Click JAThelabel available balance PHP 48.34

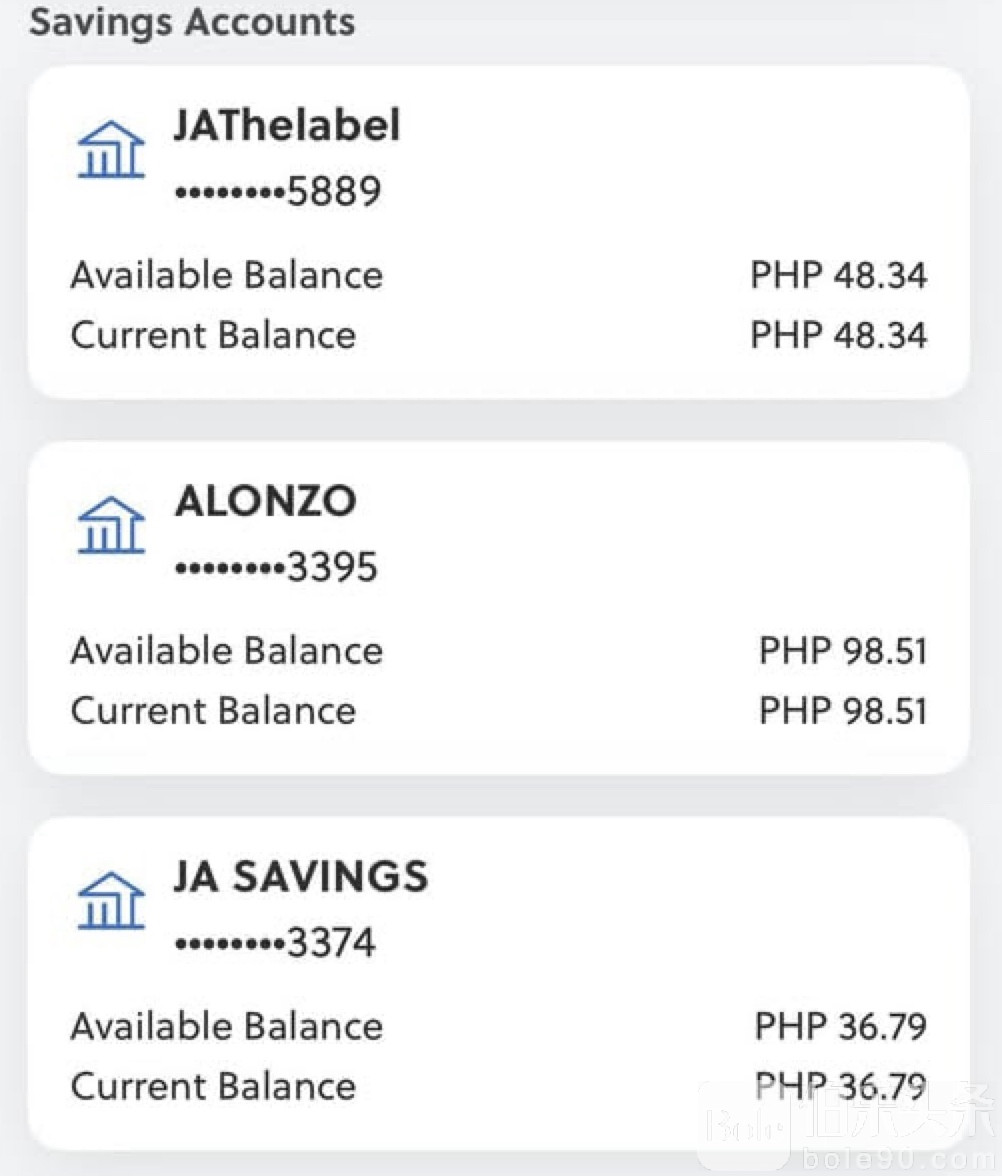(x=838, y=275)
